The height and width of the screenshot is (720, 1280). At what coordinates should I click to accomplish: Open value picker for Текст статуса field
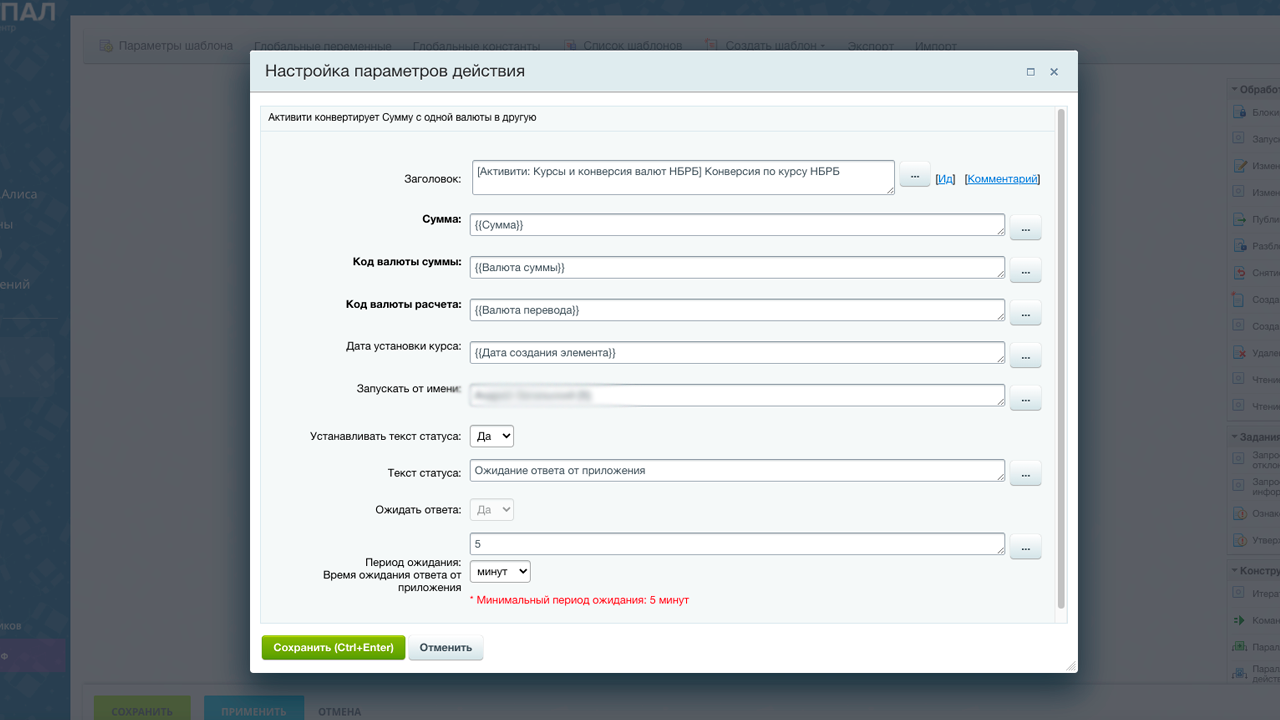pyautogui.click(x=1025, y=474)
